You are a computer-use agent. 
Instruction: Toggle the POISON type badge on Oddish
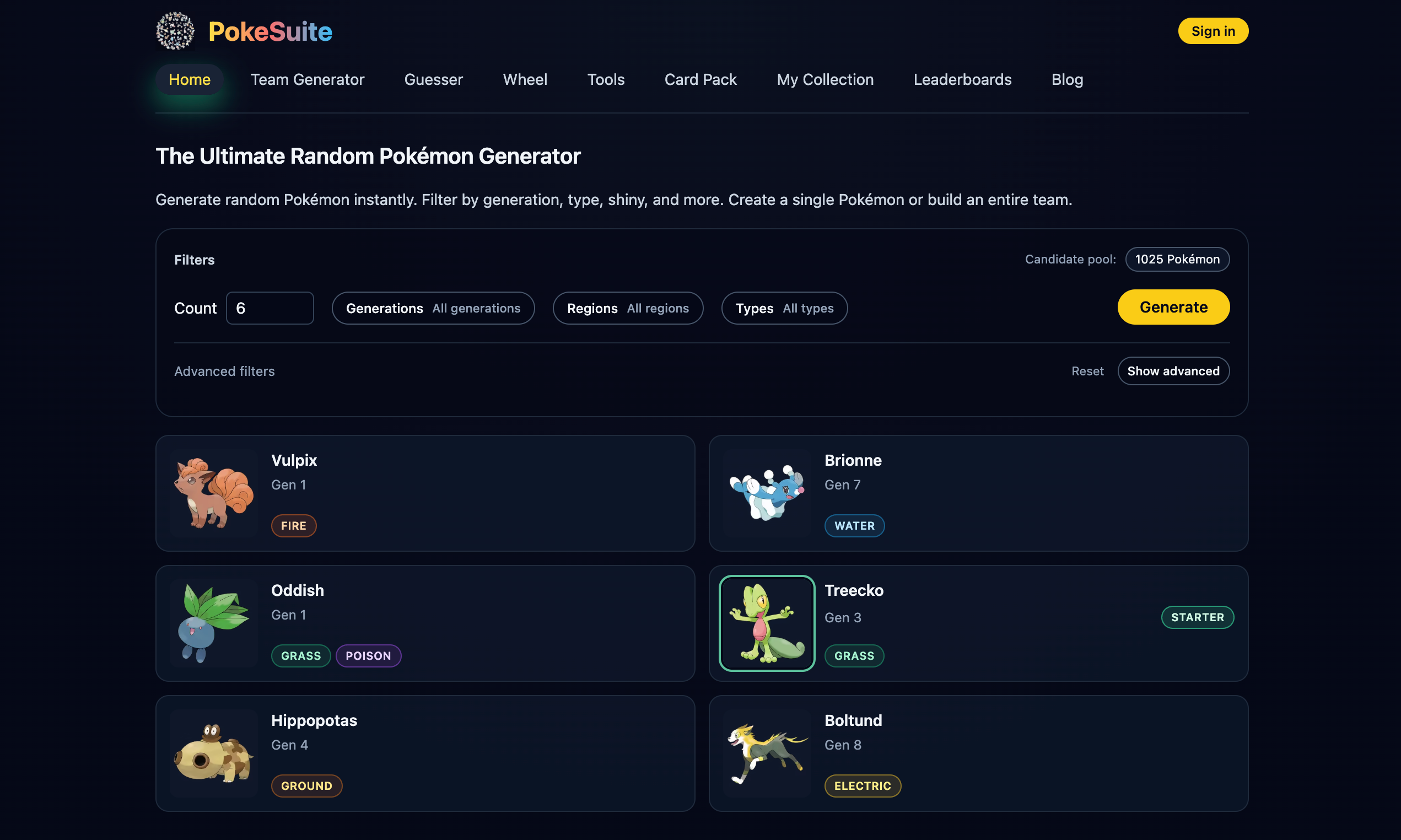368,655
